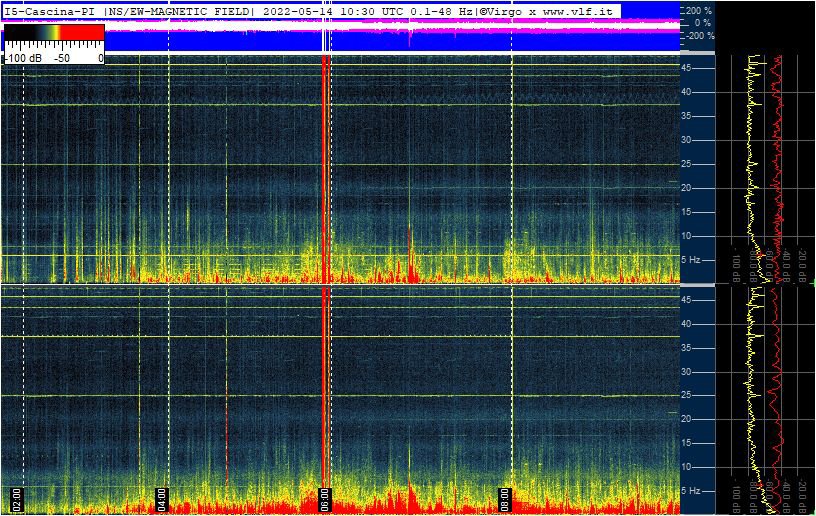Click the 5 Hz label on lower frequency axis
The width and height of the screenshot is (816, 516).
(690, 491)
